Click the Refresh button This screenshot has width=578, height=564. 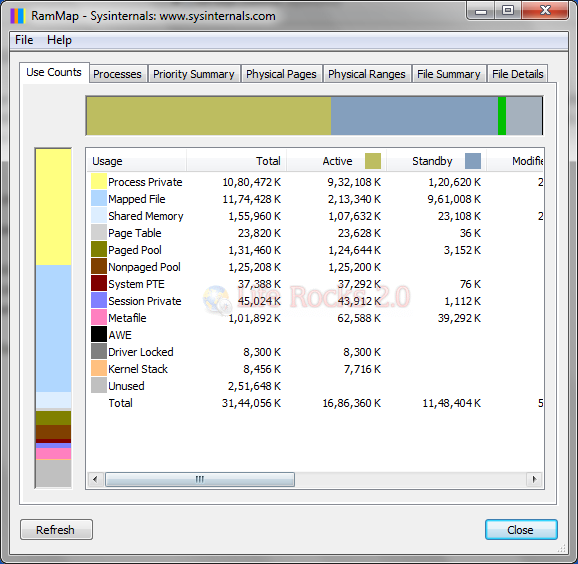[56, 530]
